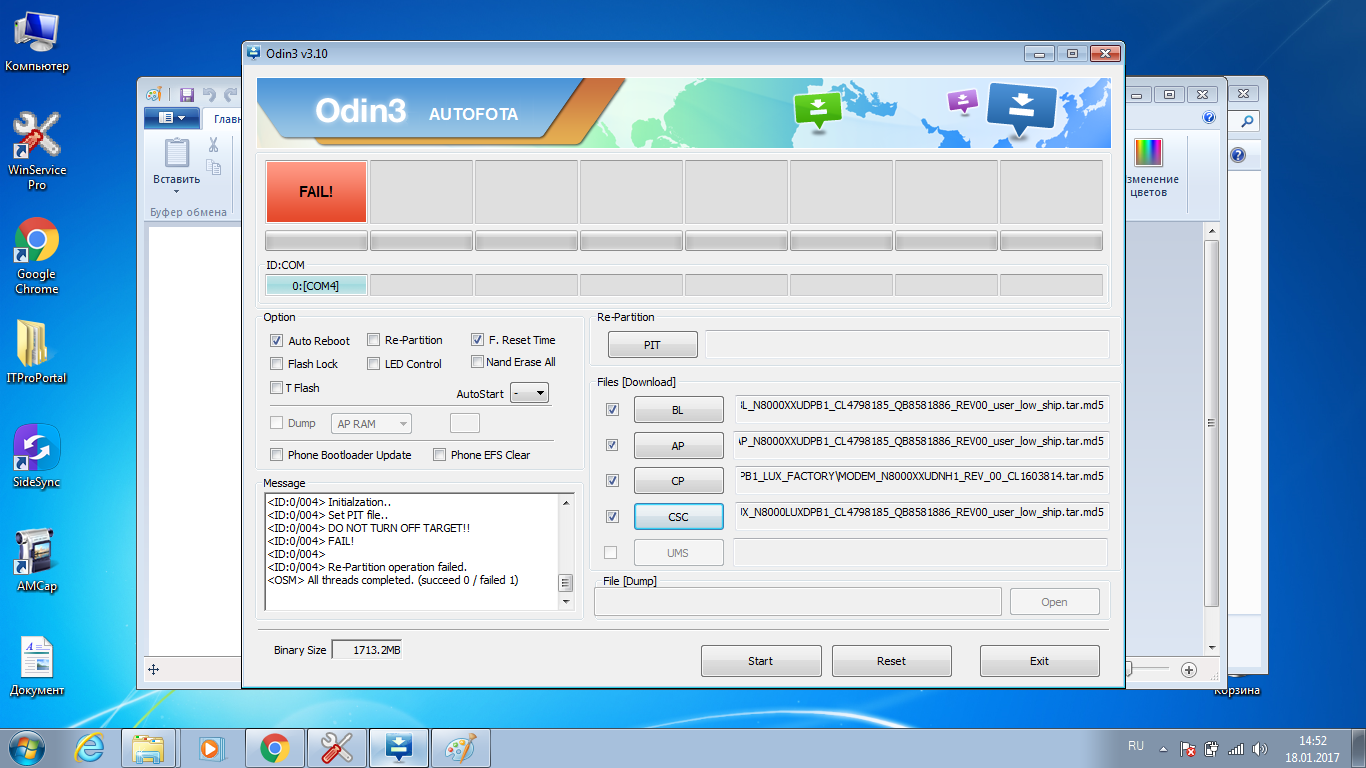Viewport: 1366px width, 768px height.
Task: Uncheck the Auto Reboot option
Action: point(277,341)
